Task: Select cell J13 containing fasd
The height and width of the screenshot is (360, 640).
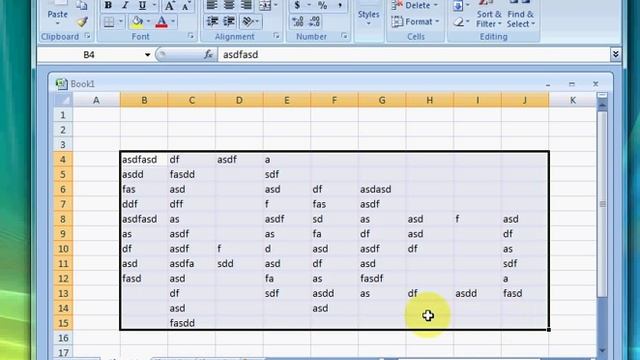Action: point(525,293)
